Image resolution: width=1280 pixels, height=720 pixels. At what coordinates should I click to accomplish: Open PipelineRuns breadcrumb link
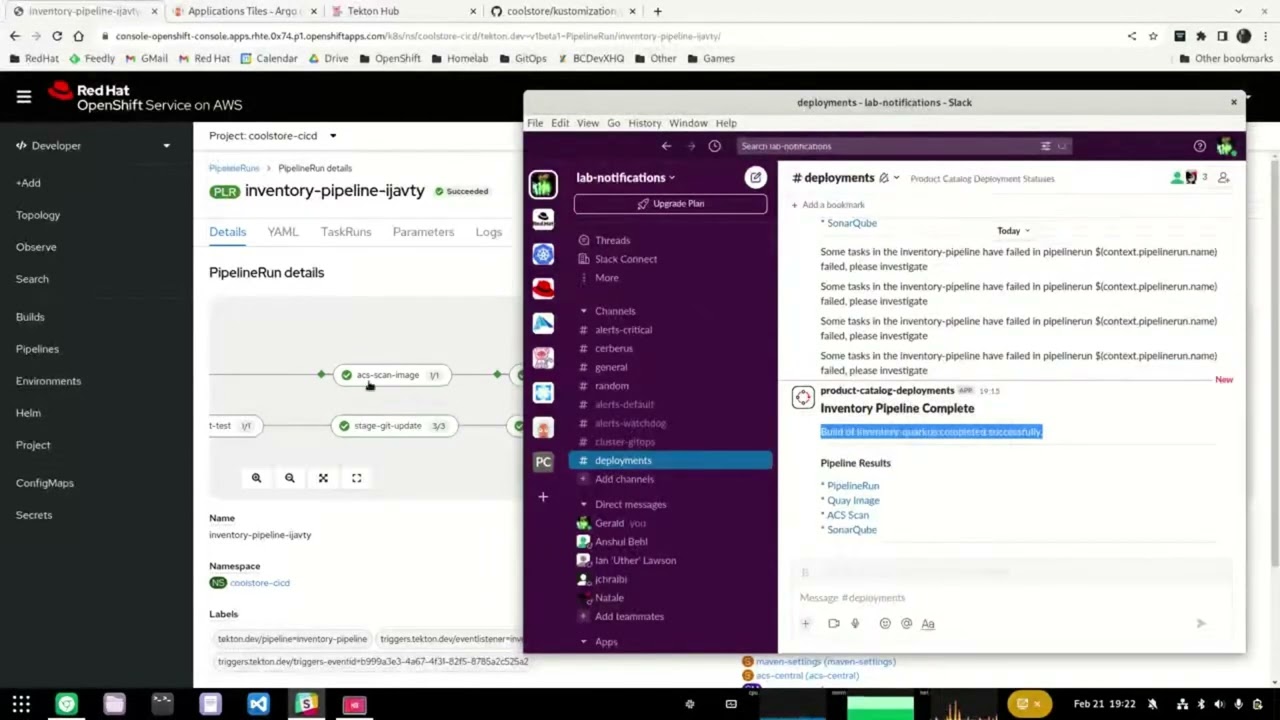tap(234, 168)
